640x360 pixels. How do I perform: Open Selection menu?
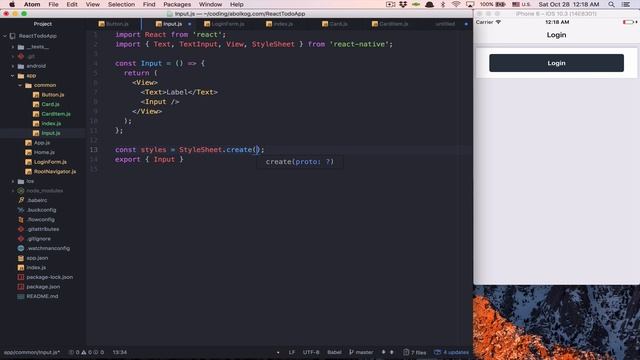click(121, 4)
